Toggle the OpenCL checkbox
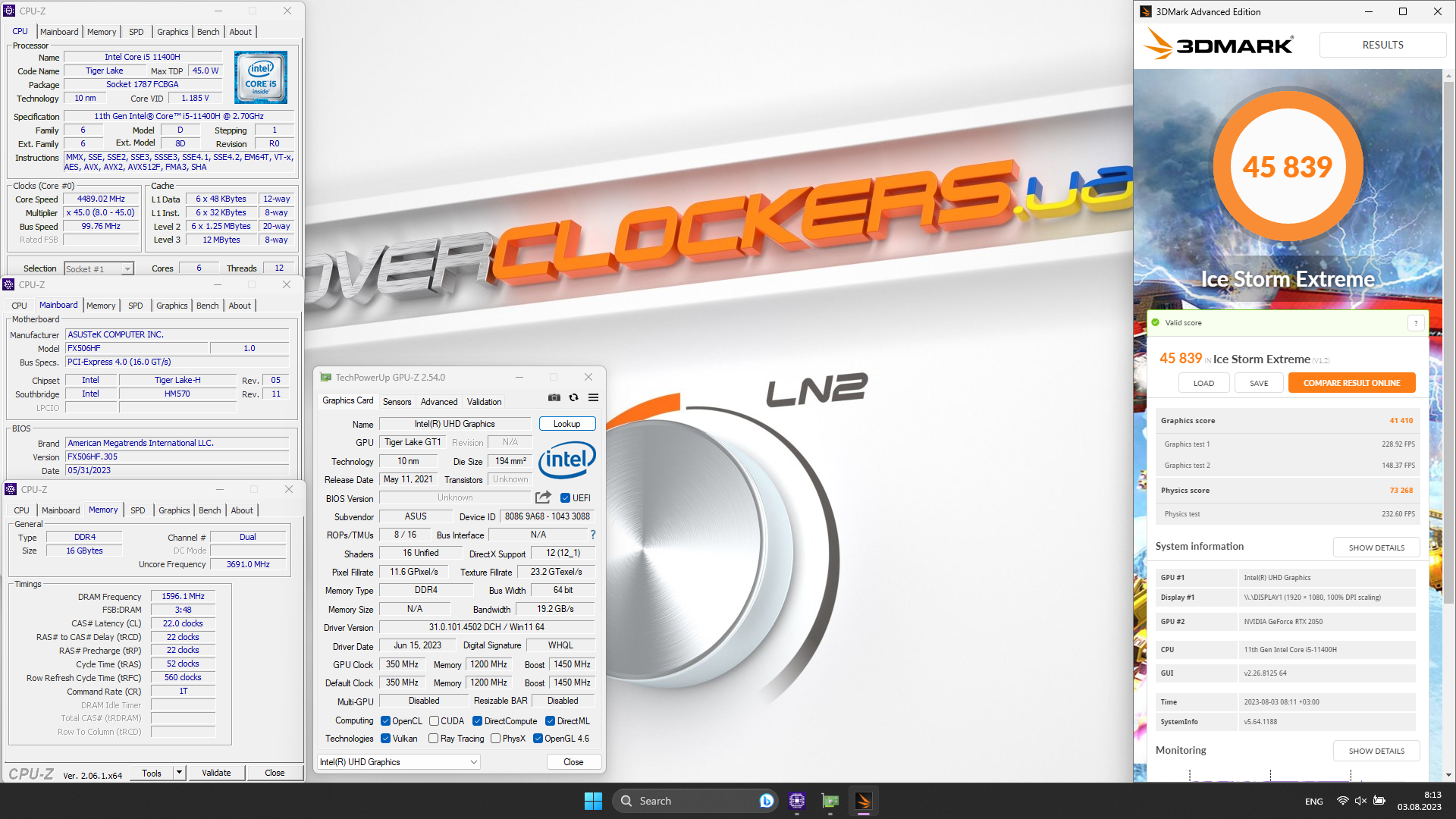The height and width of the screenshot is (819, 1456). point(385,721)
